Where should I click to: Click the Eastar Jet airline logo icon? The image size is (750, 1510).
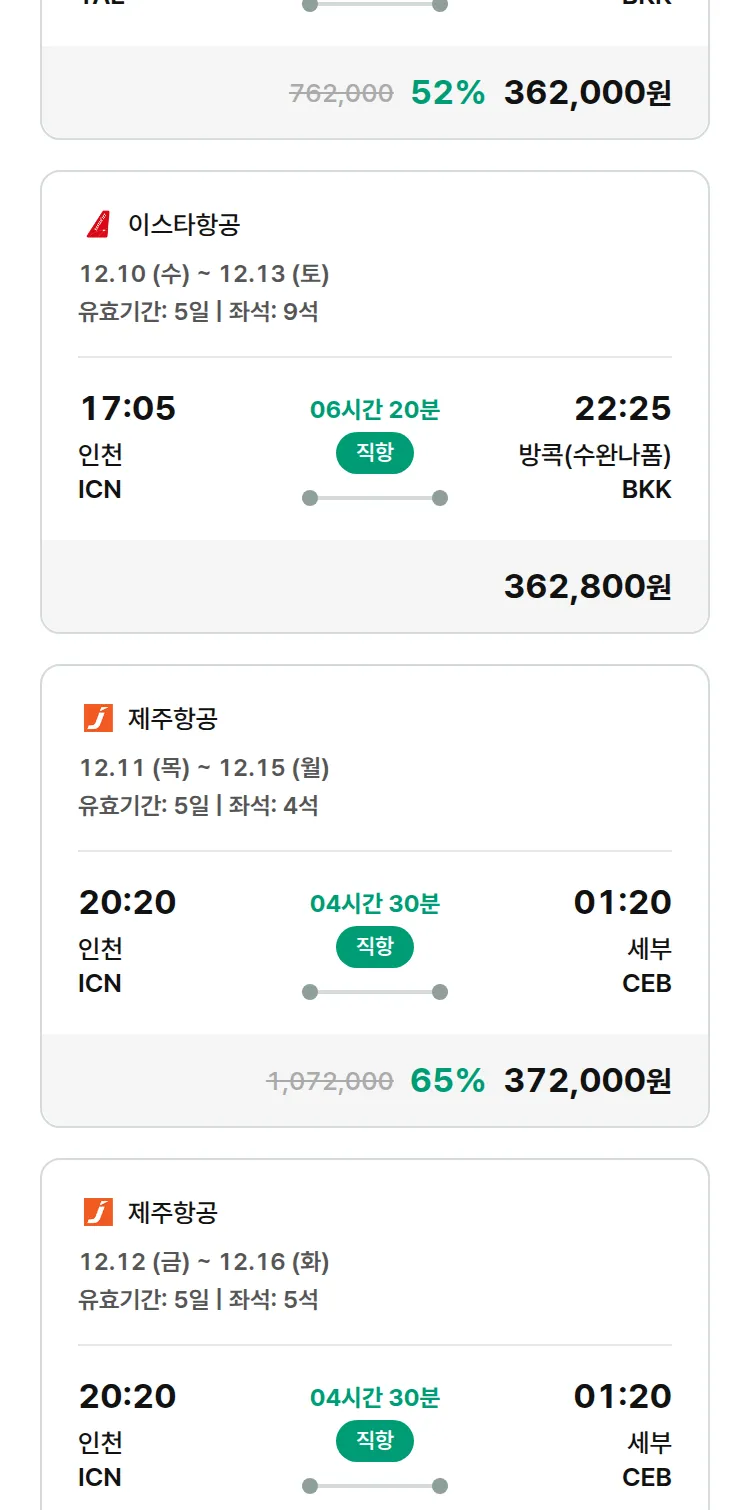(98, 224)
